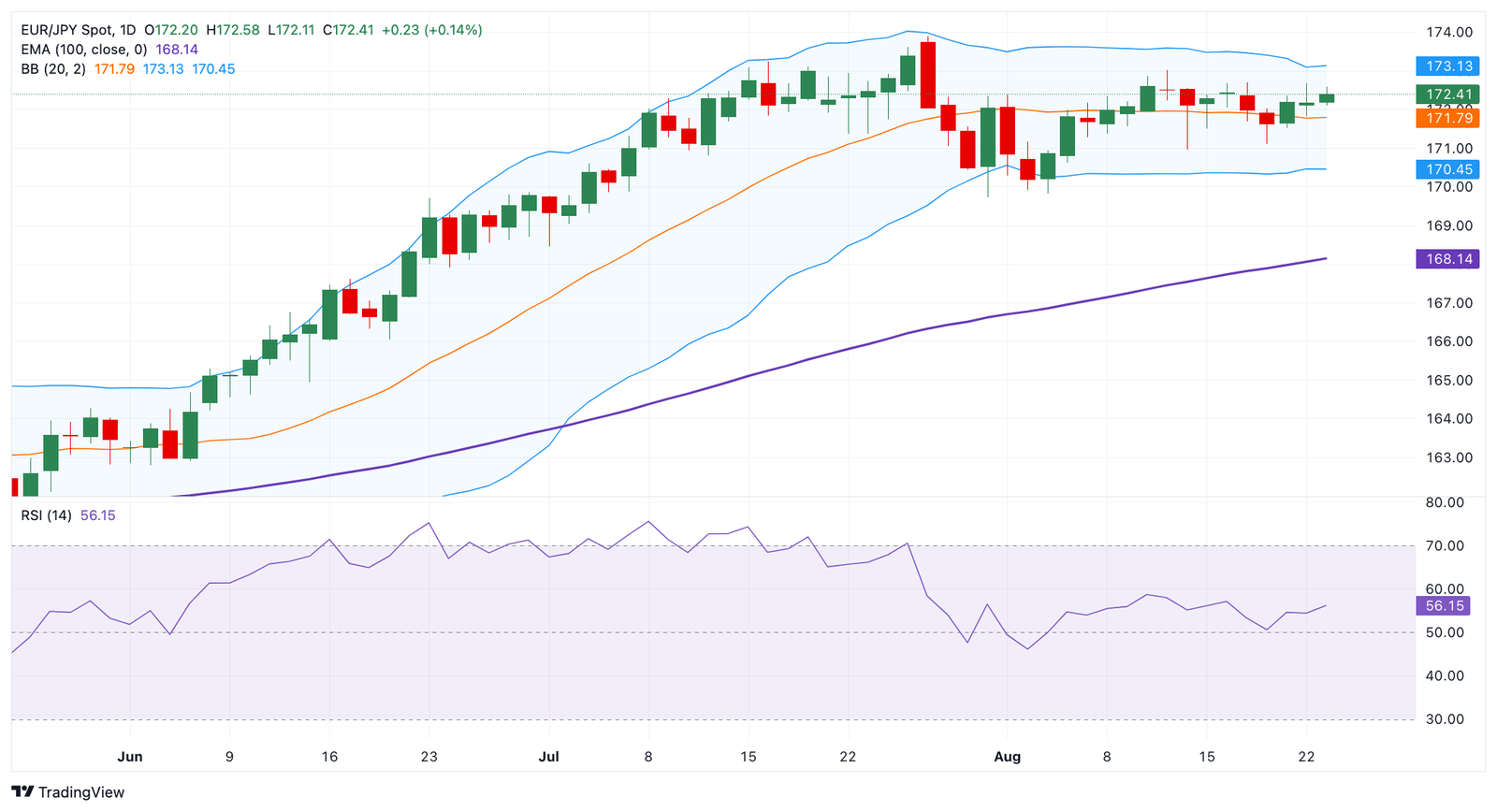This screenshot has height=812, width=1497.
Task: Click the 174.00 price axis label
Action: click(x=1448, y=32)
